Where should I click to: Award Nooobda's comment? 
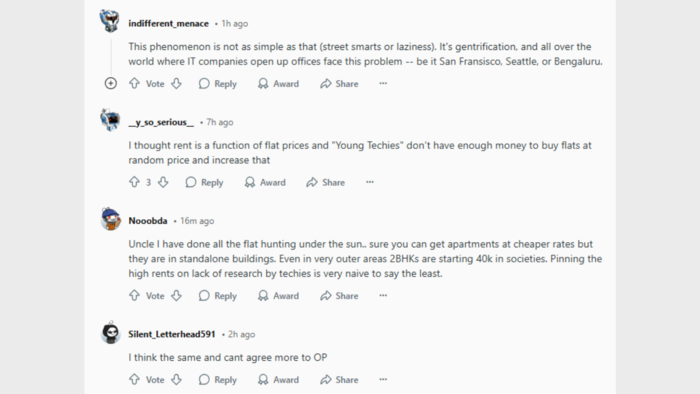click(279, 295)
